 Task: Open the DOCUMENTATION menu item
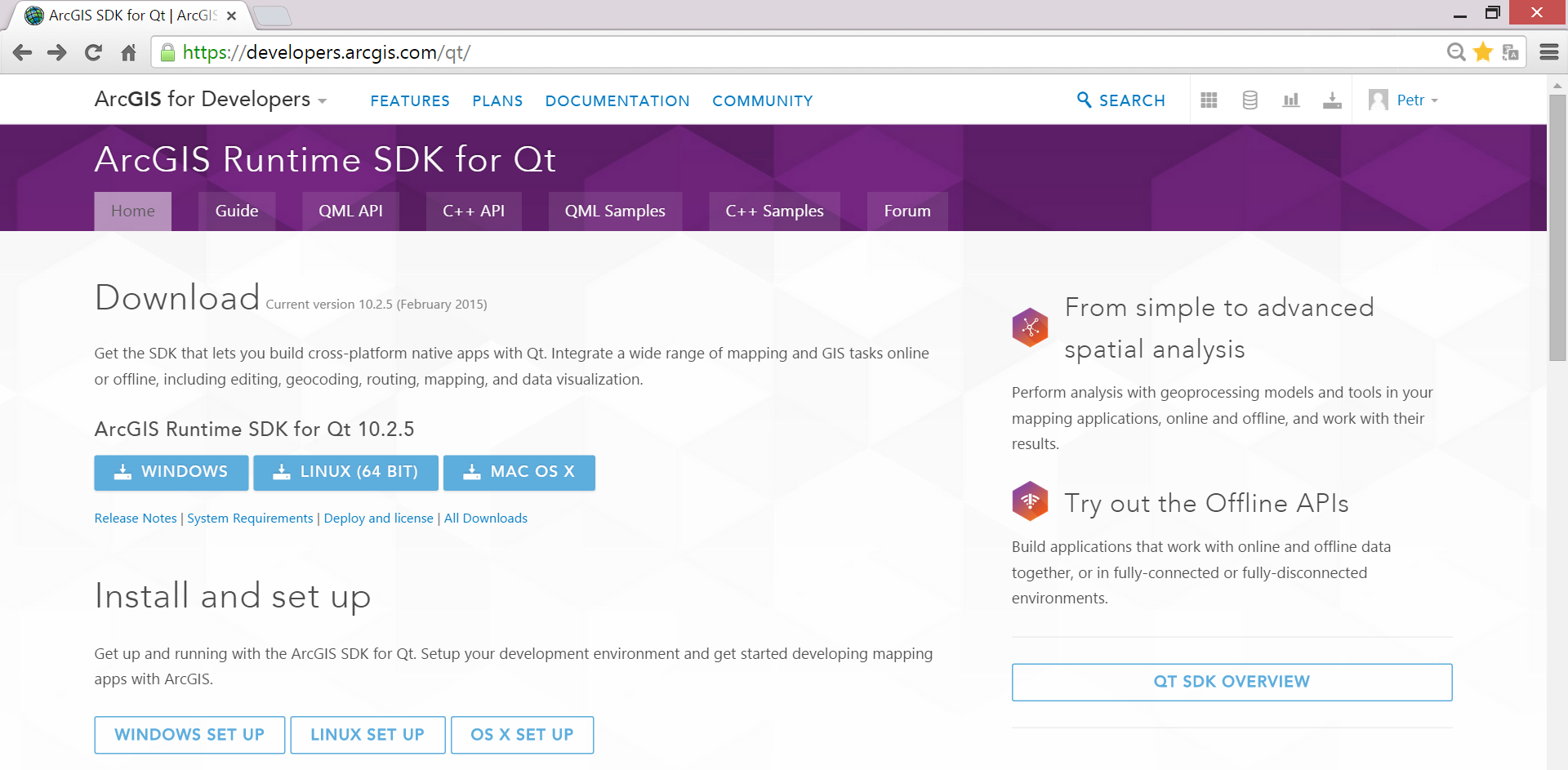(x=617, y=101)
